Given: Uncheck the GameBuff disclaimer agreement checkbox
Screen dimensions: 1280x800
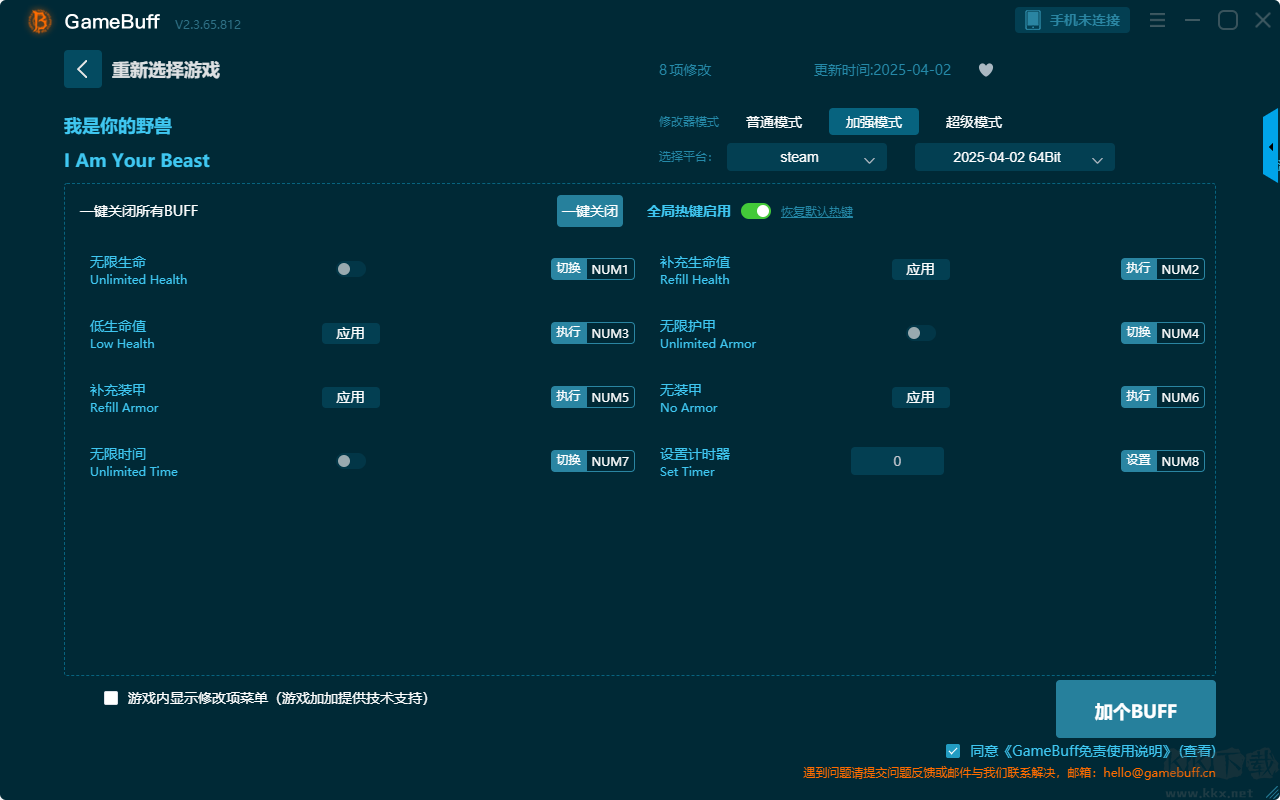Looking at the screenshot, I should click(x=953, y=750).
